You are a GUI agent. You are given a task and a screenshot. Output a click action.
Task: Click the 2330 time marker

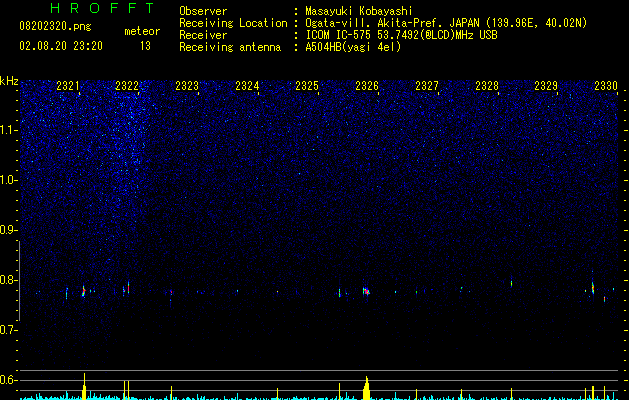(x=606, y=86)
